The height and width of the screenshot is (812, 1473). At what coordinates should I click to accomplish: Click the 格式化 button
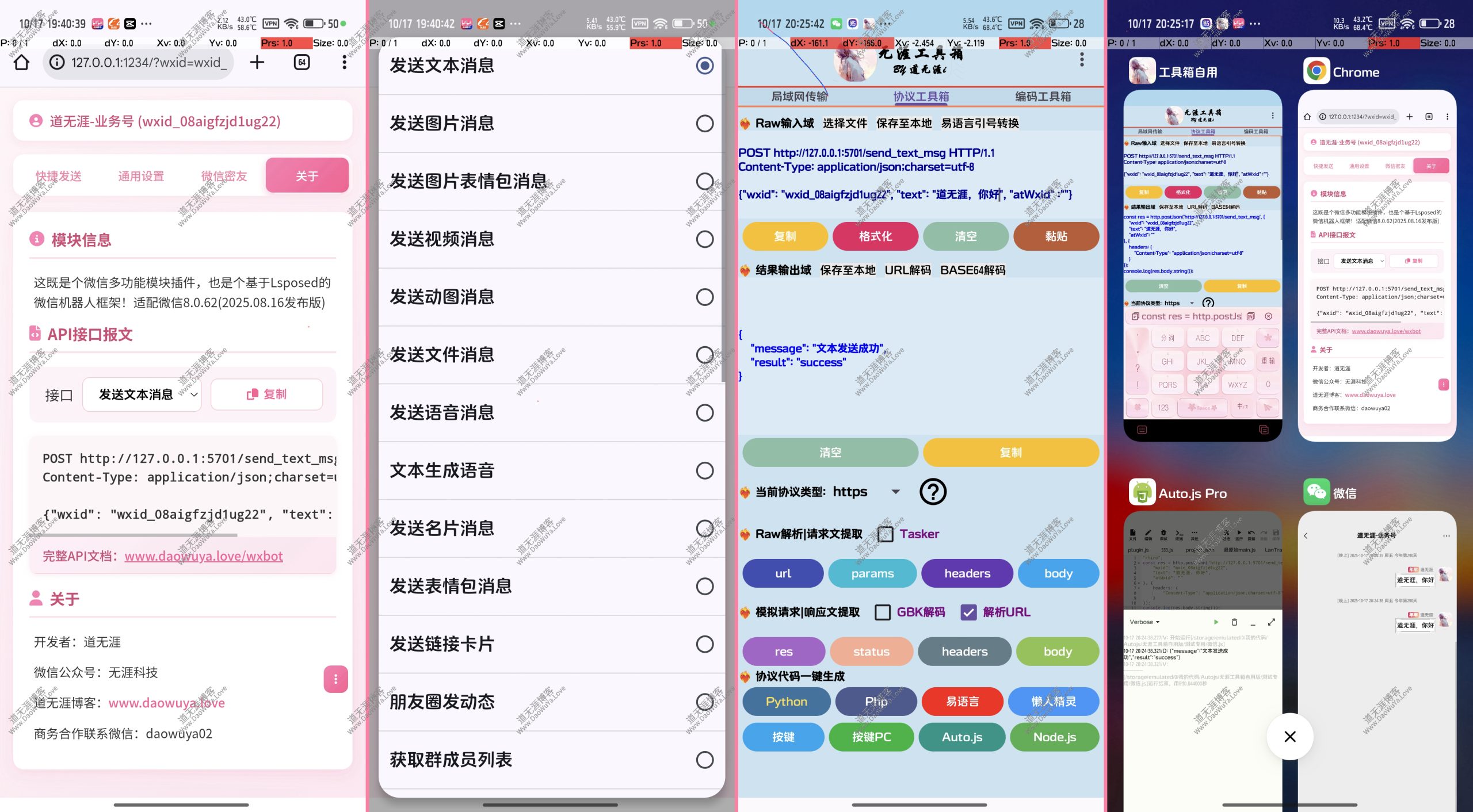[x=875, y=236]
